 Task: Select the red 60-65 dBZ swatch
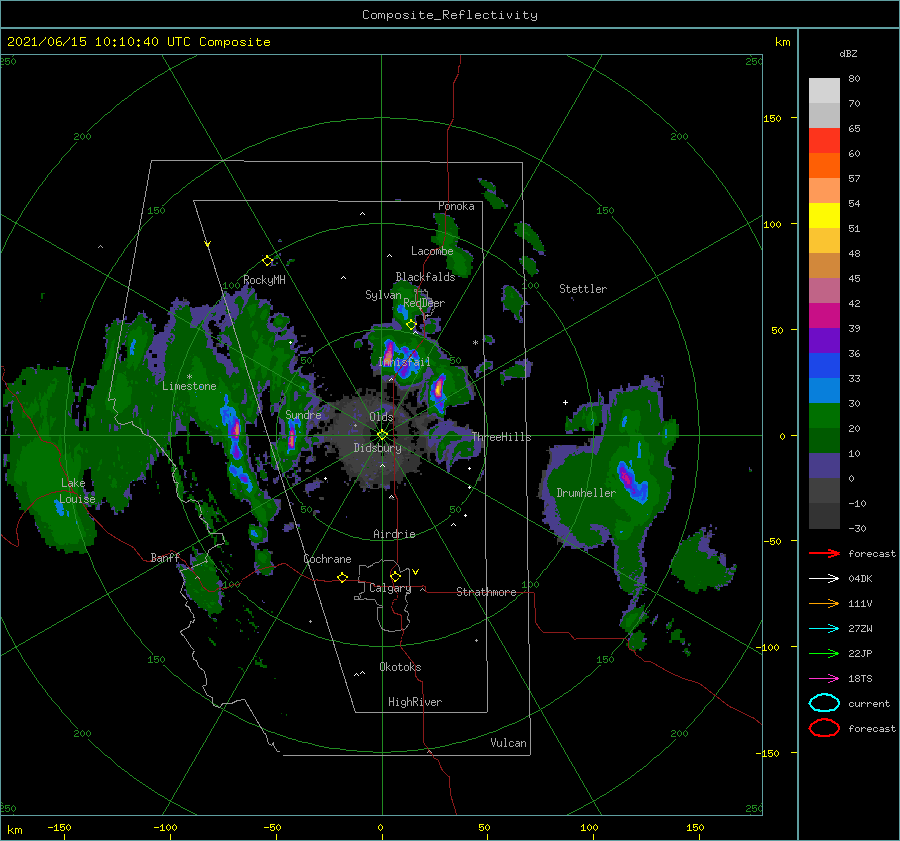(x=824, y=141)
